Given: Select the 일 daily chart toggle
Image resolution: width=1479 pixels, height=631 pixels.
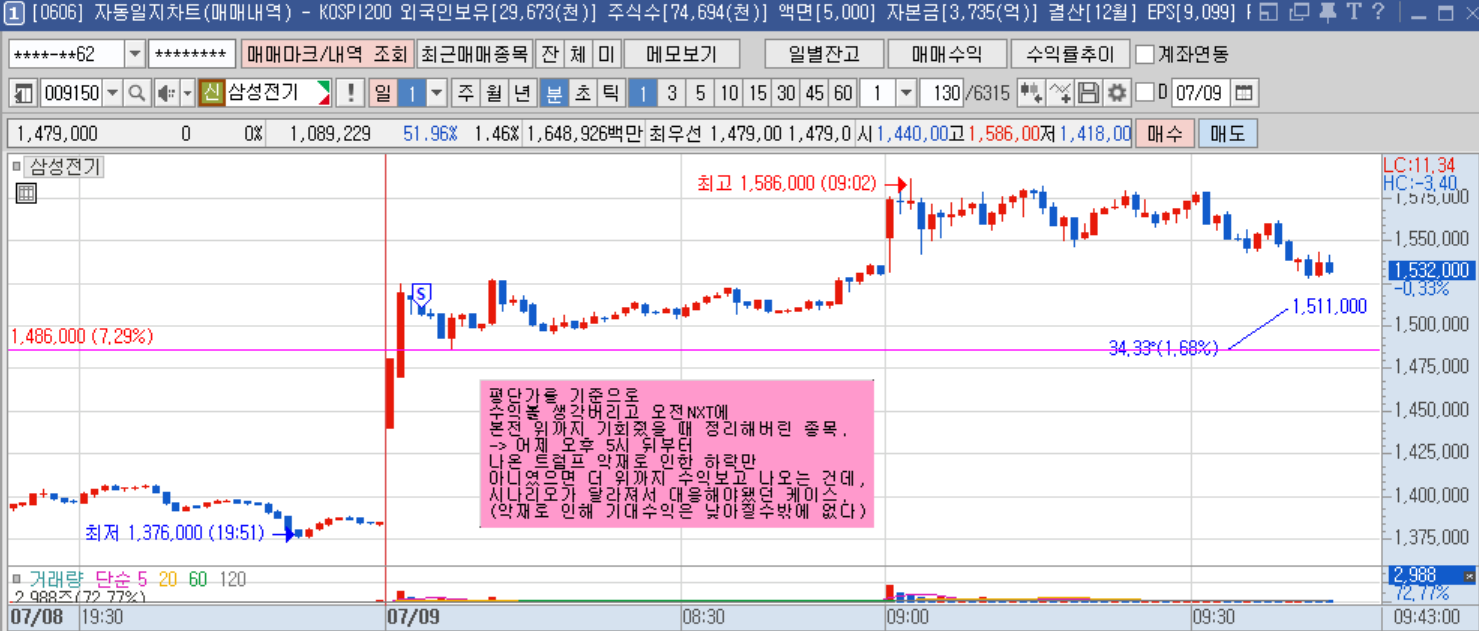Looking at the screenshot, I should (383, 93).
